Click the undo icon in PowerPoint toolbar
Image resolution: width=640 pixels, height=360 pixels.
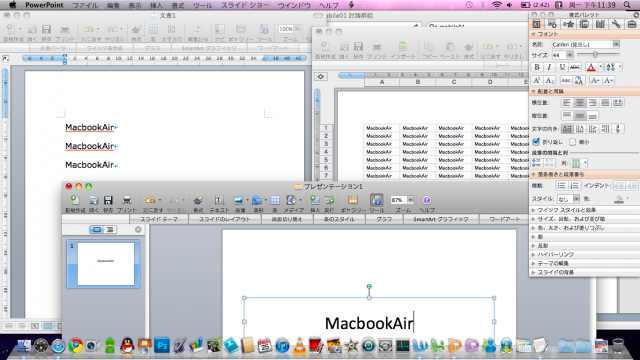click(x=151, y=200)
